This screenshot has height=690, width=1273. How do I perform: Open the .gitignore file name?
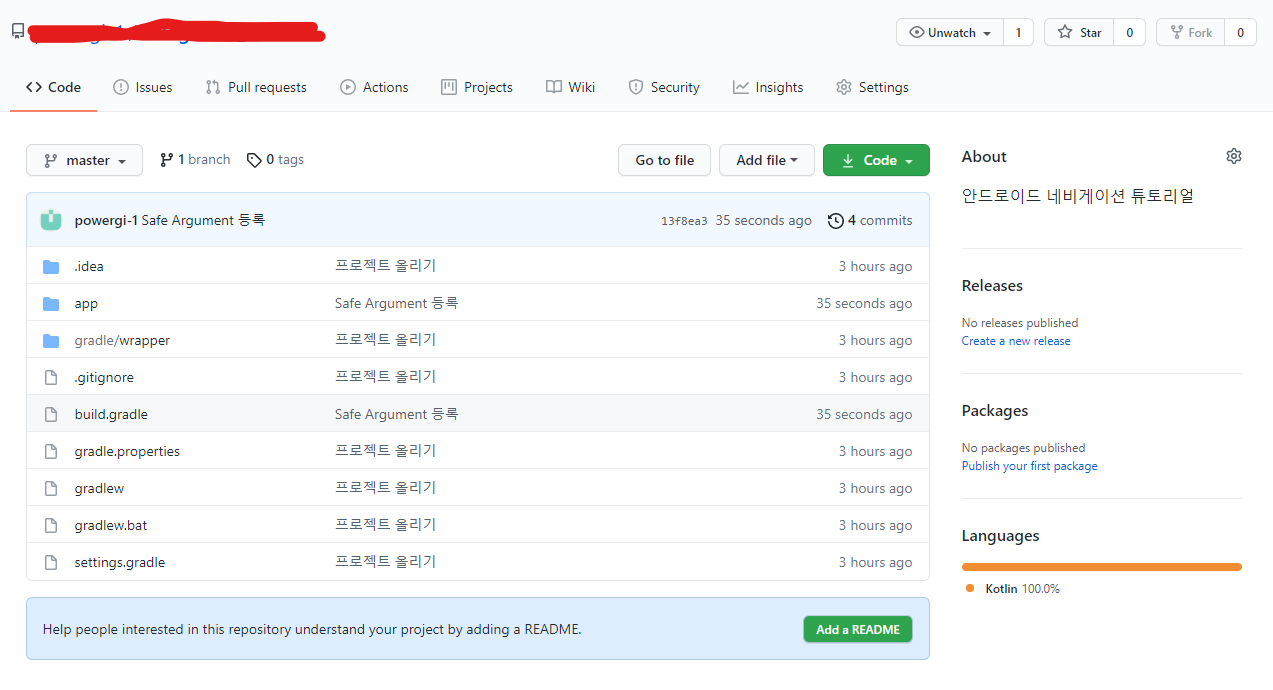(104, 377)
